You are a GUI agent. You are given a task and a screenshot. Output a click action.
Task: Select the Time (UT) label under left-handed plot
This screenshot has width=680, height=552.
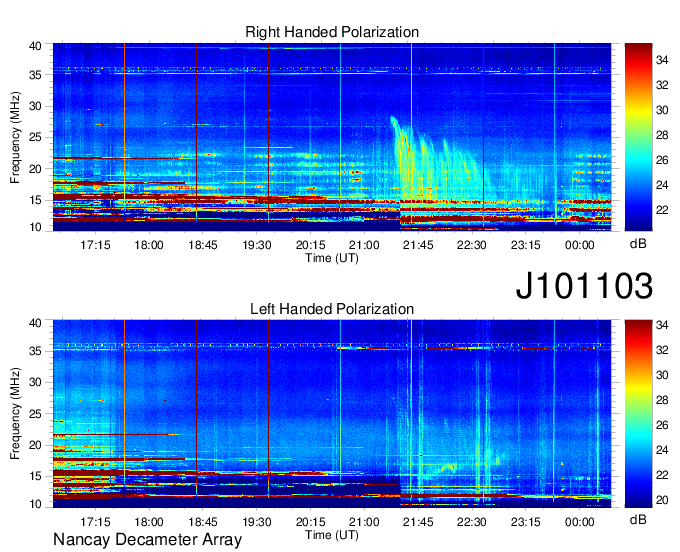point(332,535)
